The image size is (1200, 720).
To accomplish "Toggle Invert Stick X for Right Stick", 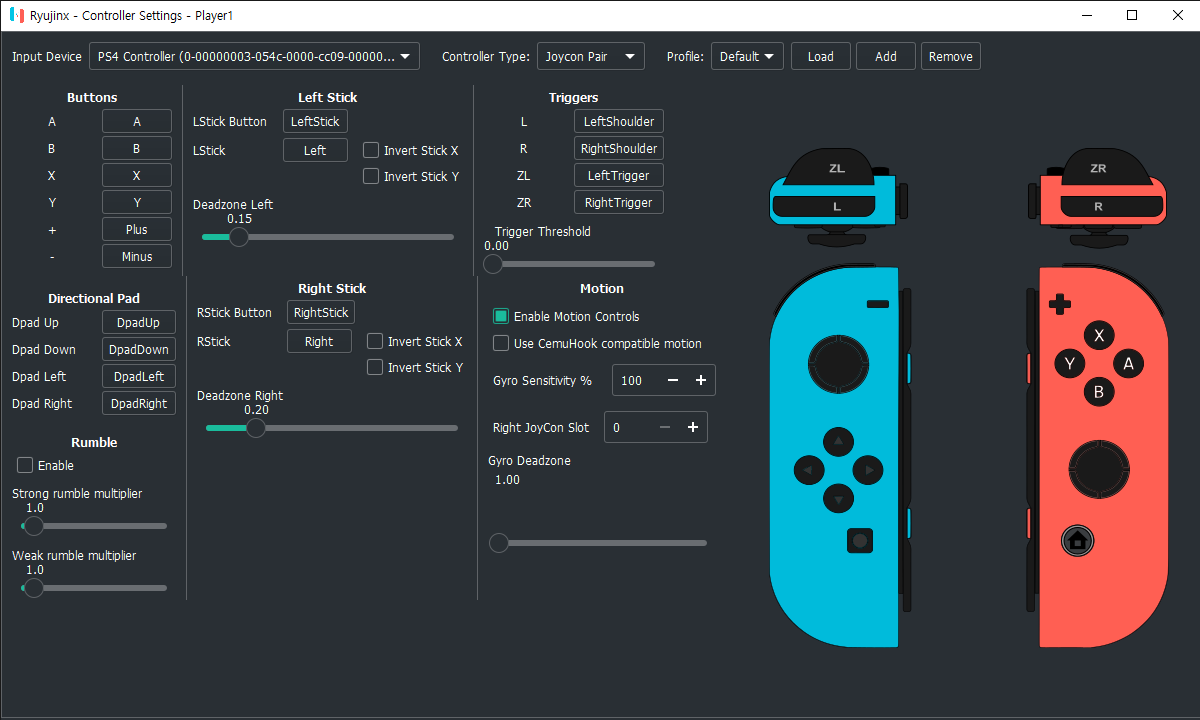I will [x=375, y=341].
